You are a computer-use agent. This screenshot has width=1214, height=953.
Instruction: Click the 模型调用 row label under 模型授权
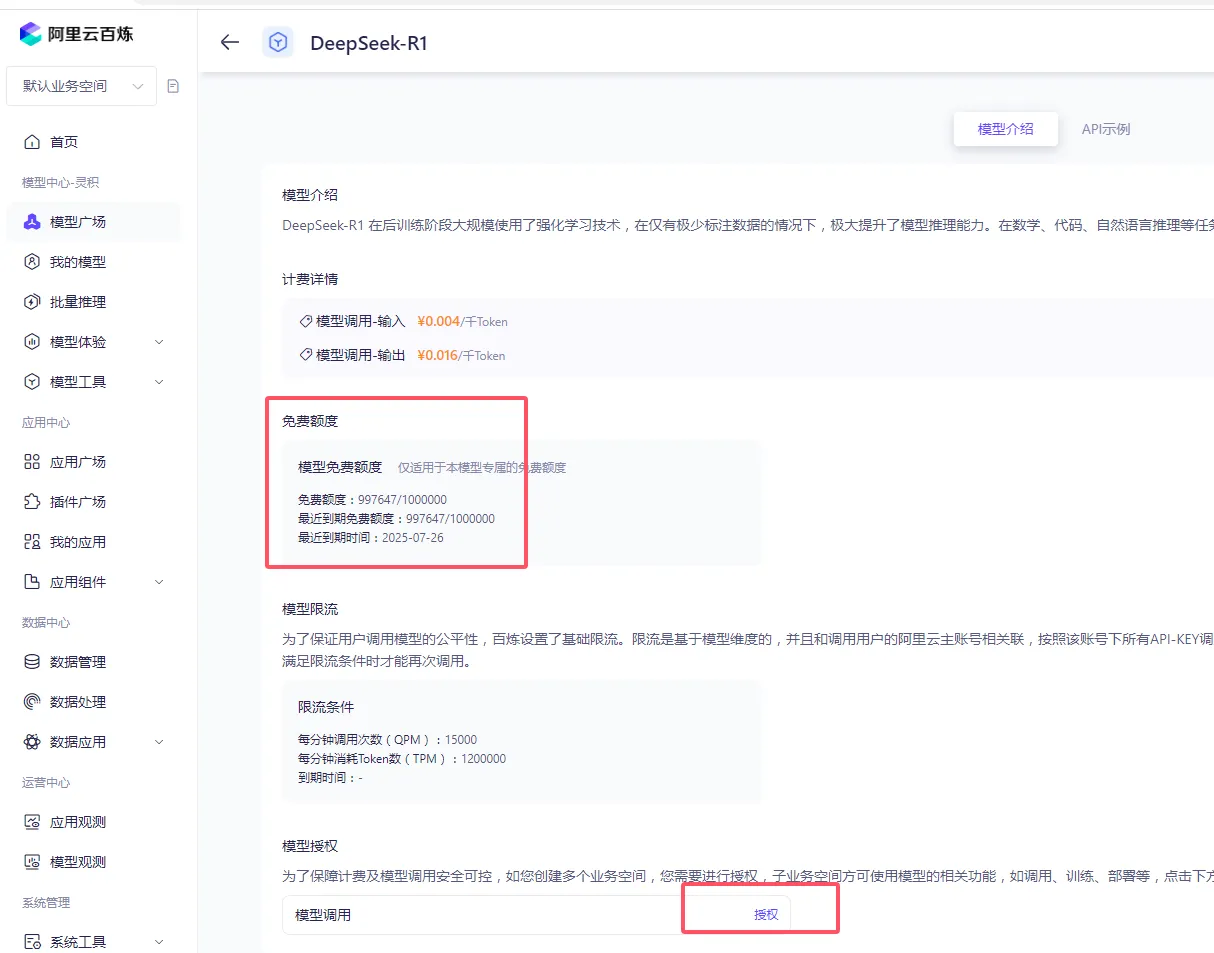coord(323,915)
